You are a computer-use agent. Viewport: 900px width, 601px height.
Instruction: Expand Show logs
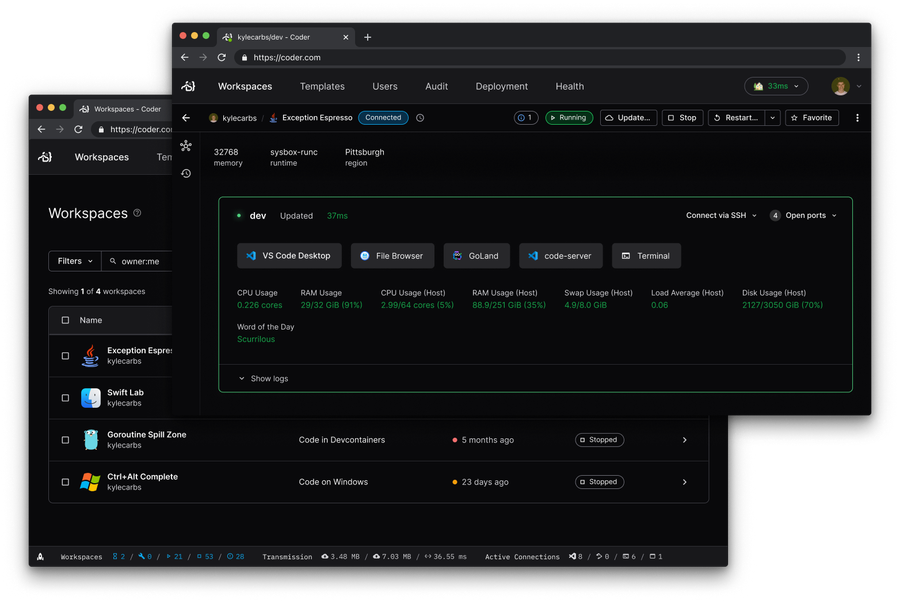pos(263,378)
